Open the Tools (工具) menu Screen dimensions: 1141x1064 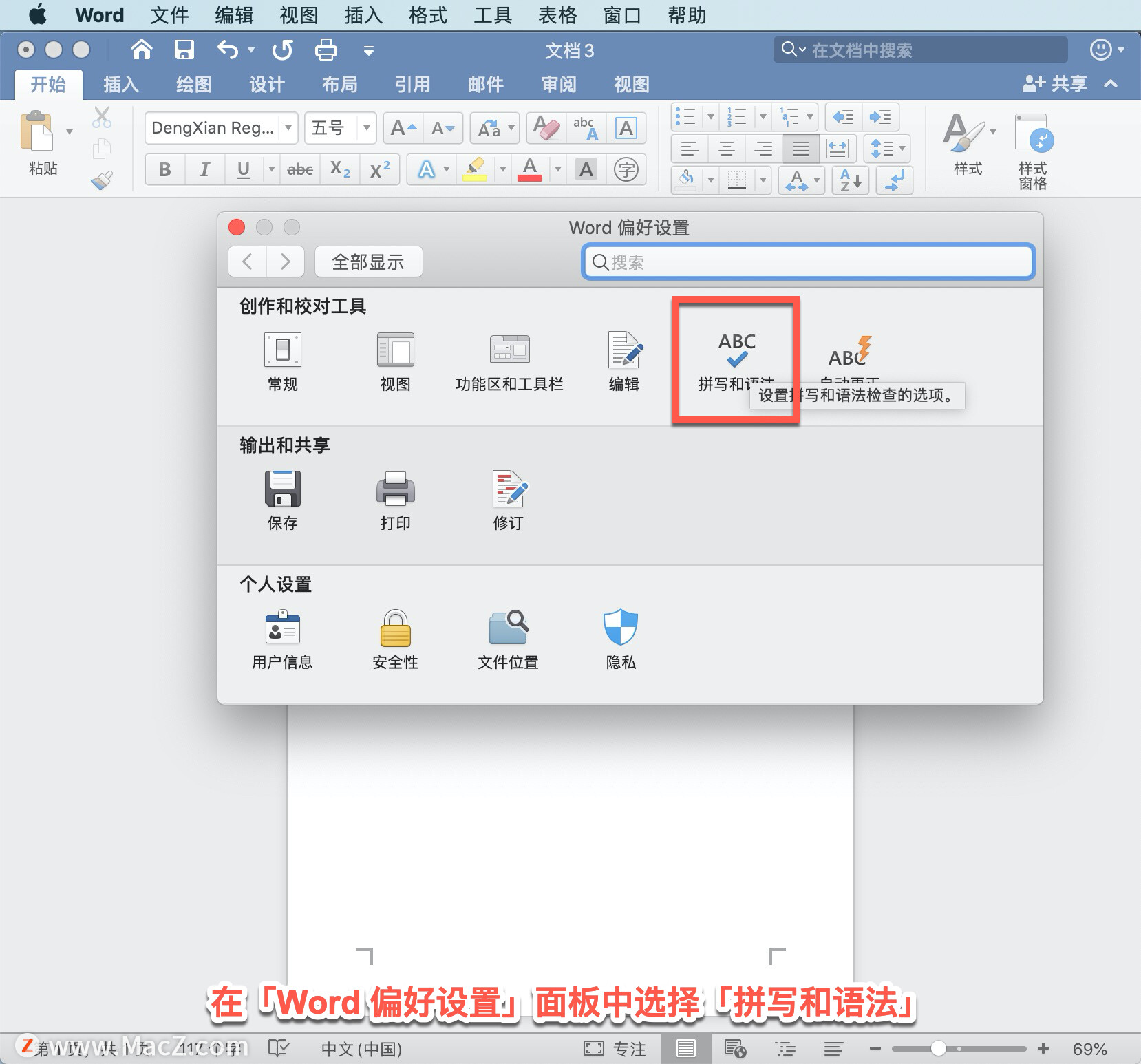[x=493, y=14]
